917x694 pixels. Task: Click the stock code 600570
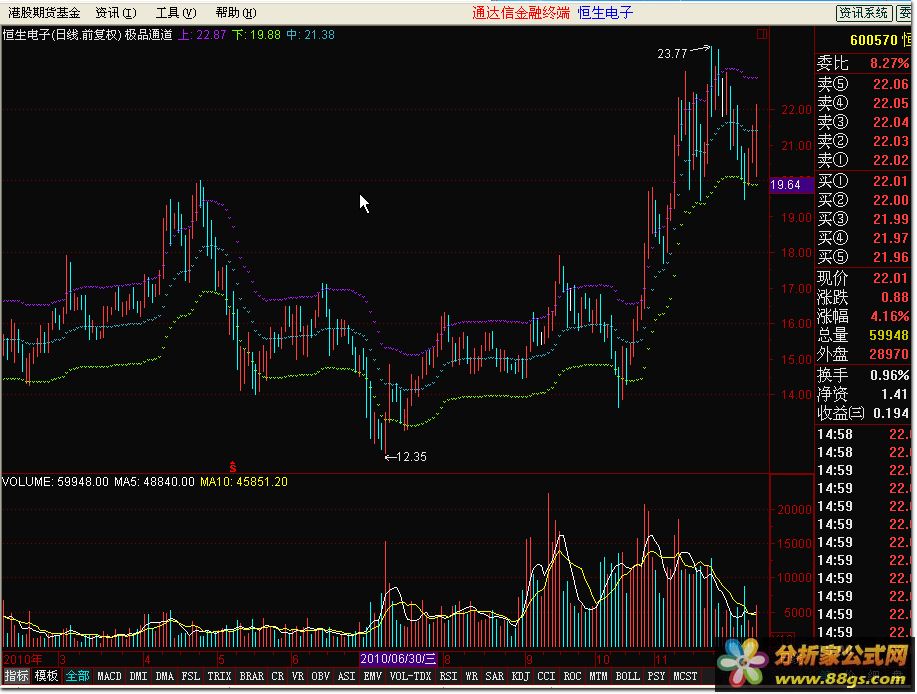874,40
